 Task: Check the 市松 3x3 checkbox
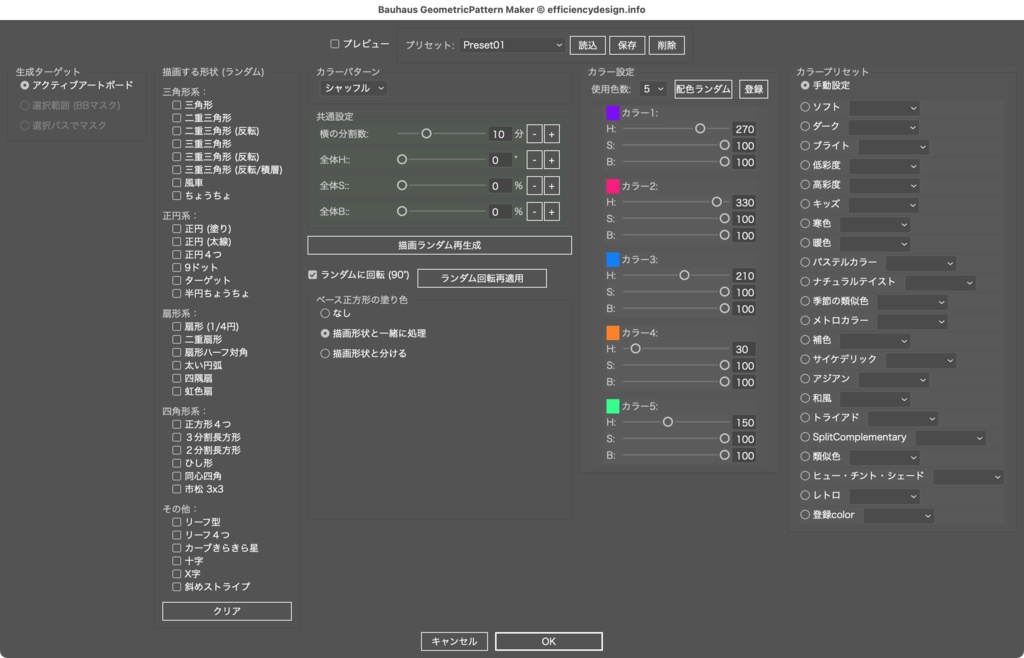(176, 489)
